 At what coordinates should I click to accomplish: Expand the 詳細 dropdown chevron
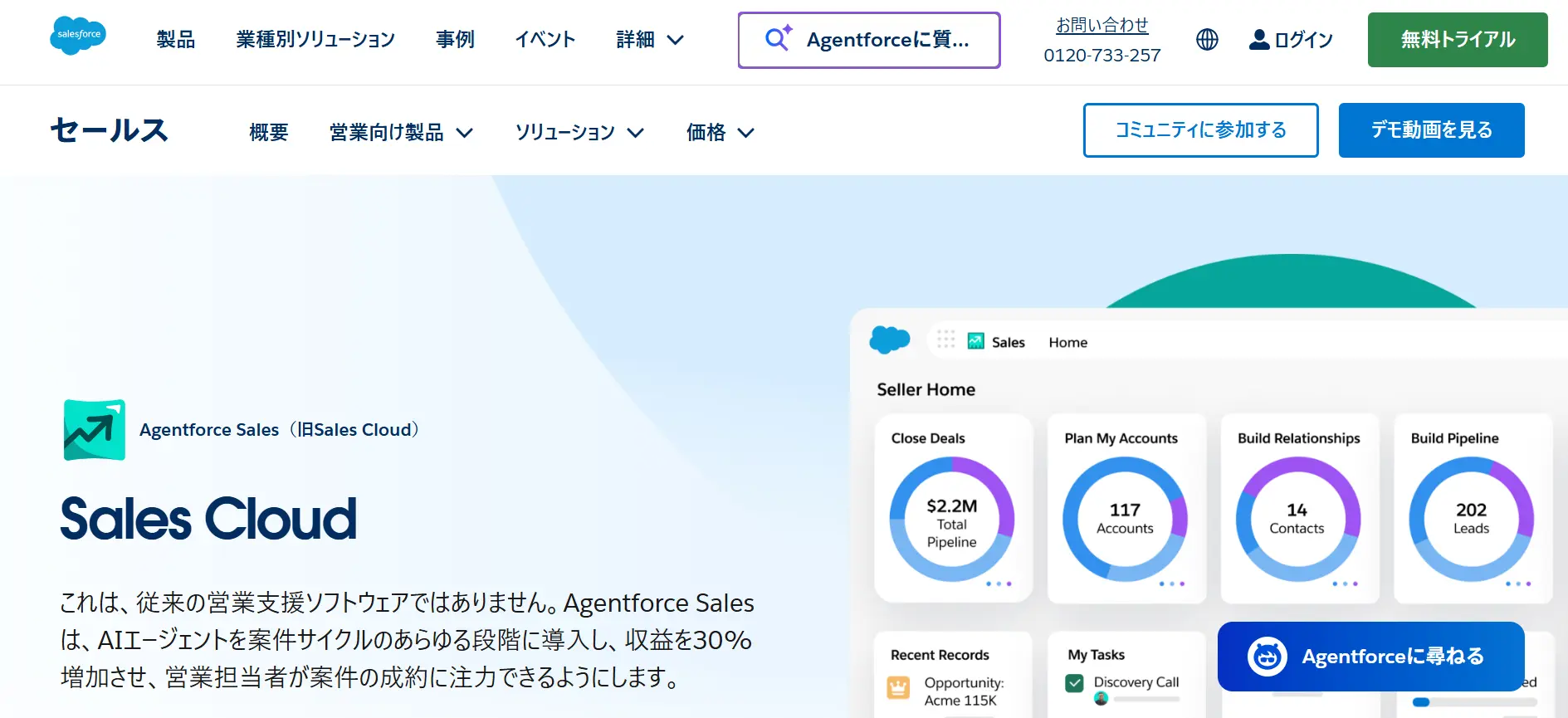click(x=676, y=40)
